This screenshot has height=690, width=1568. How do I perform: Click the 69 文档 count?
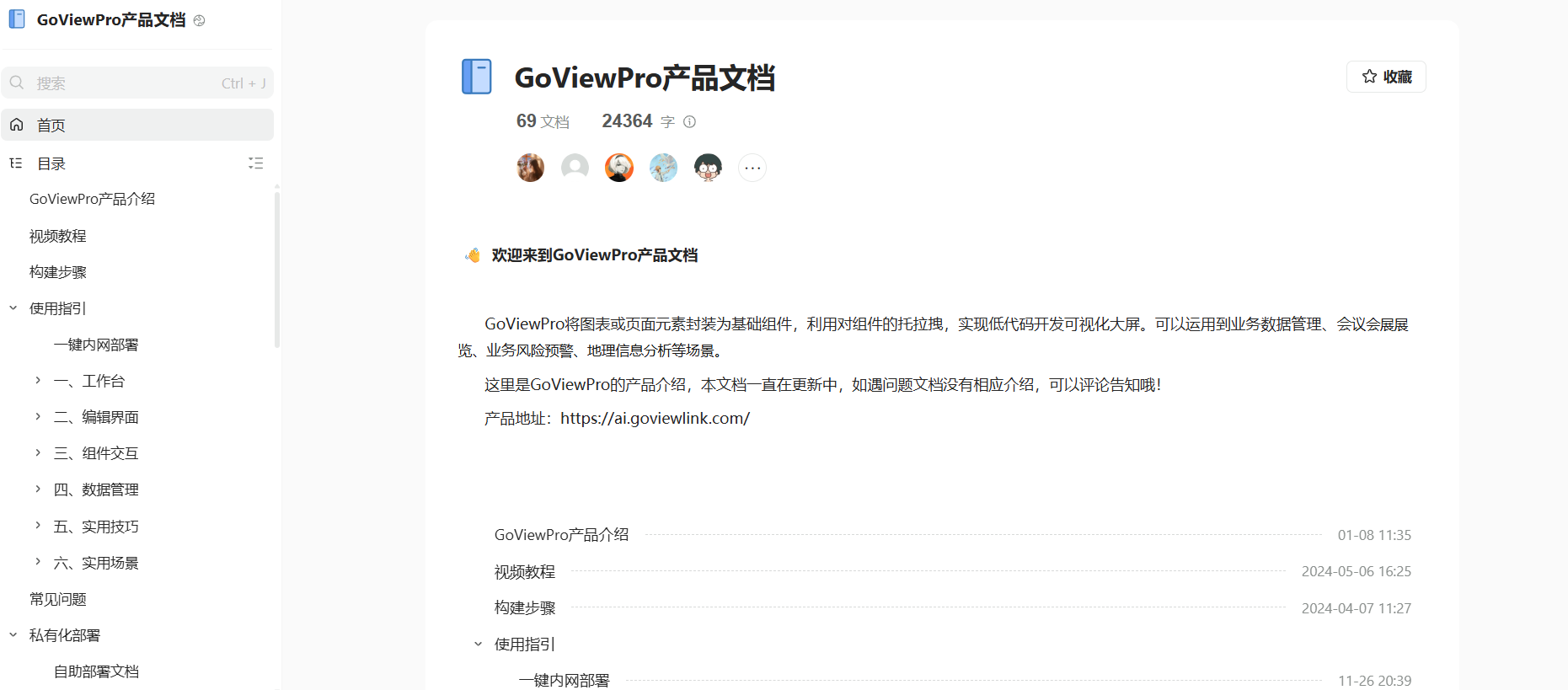(543, 121)
